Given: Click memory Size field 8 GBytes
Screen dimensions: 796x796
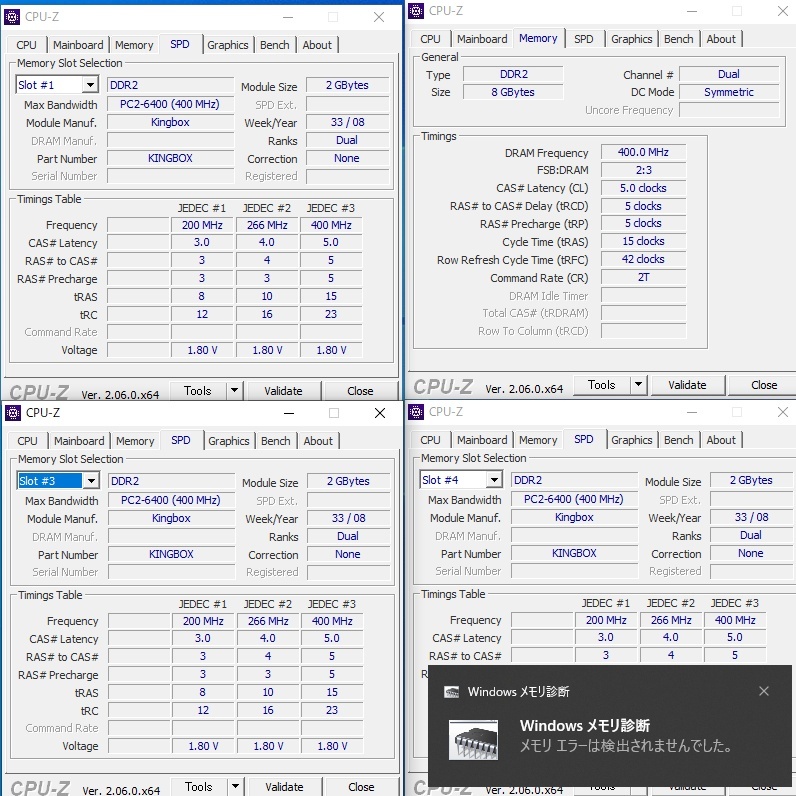Looking at the screenshot, I should (513, 92).
